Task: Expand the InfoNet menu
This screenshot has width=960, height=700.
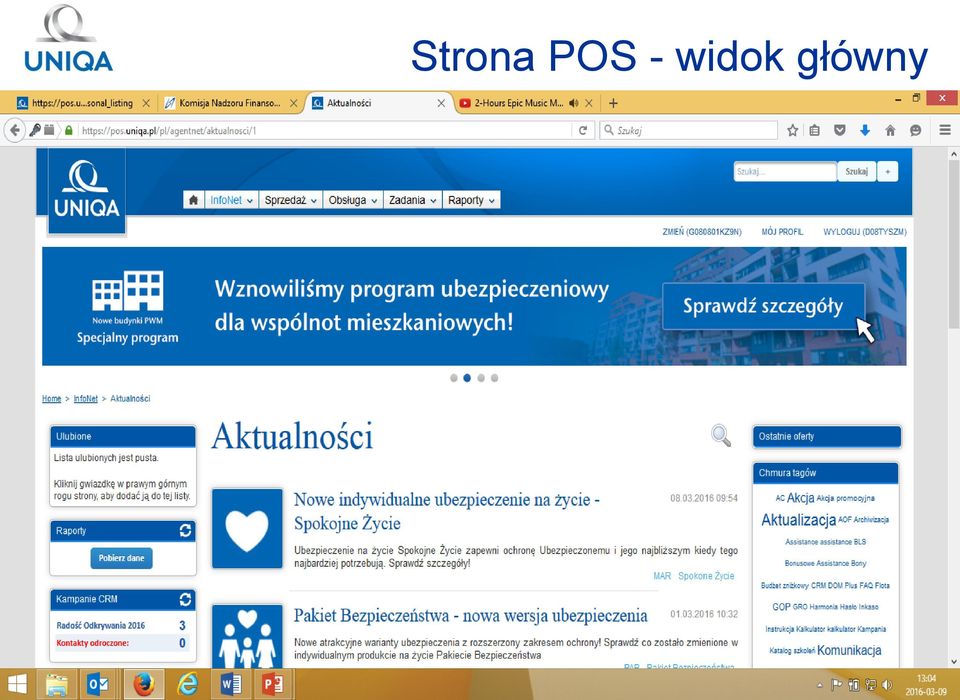Action: click(x=231, y=200)
